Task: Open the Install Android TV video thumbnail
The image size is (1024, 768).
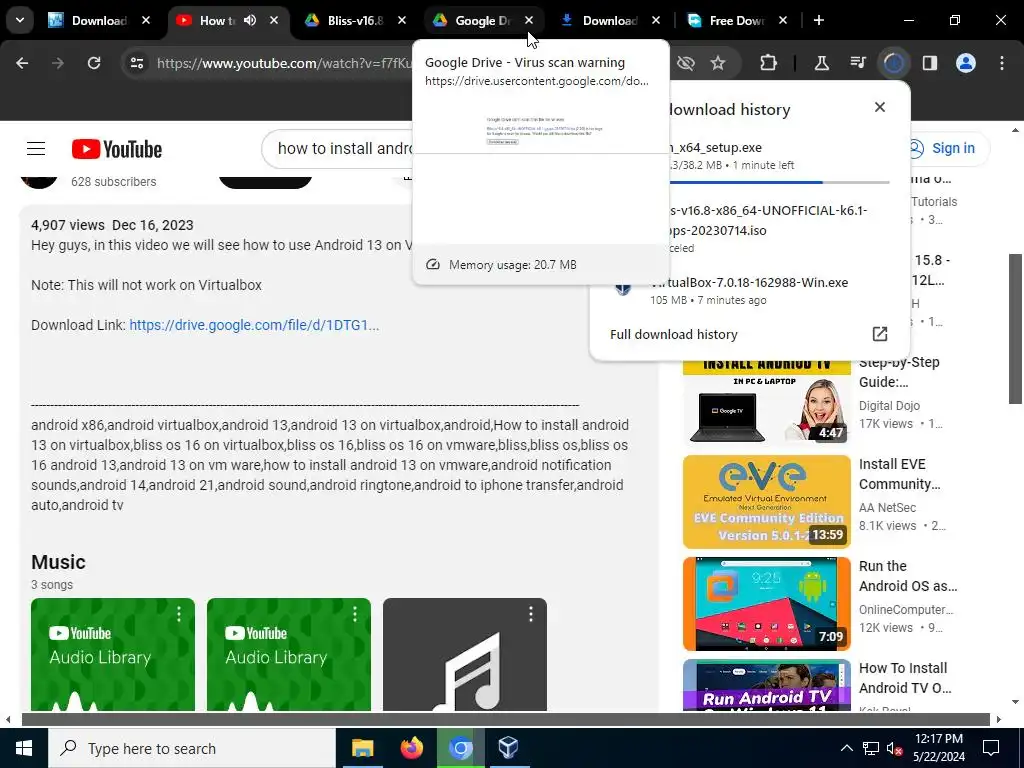Action: [767, 403]
